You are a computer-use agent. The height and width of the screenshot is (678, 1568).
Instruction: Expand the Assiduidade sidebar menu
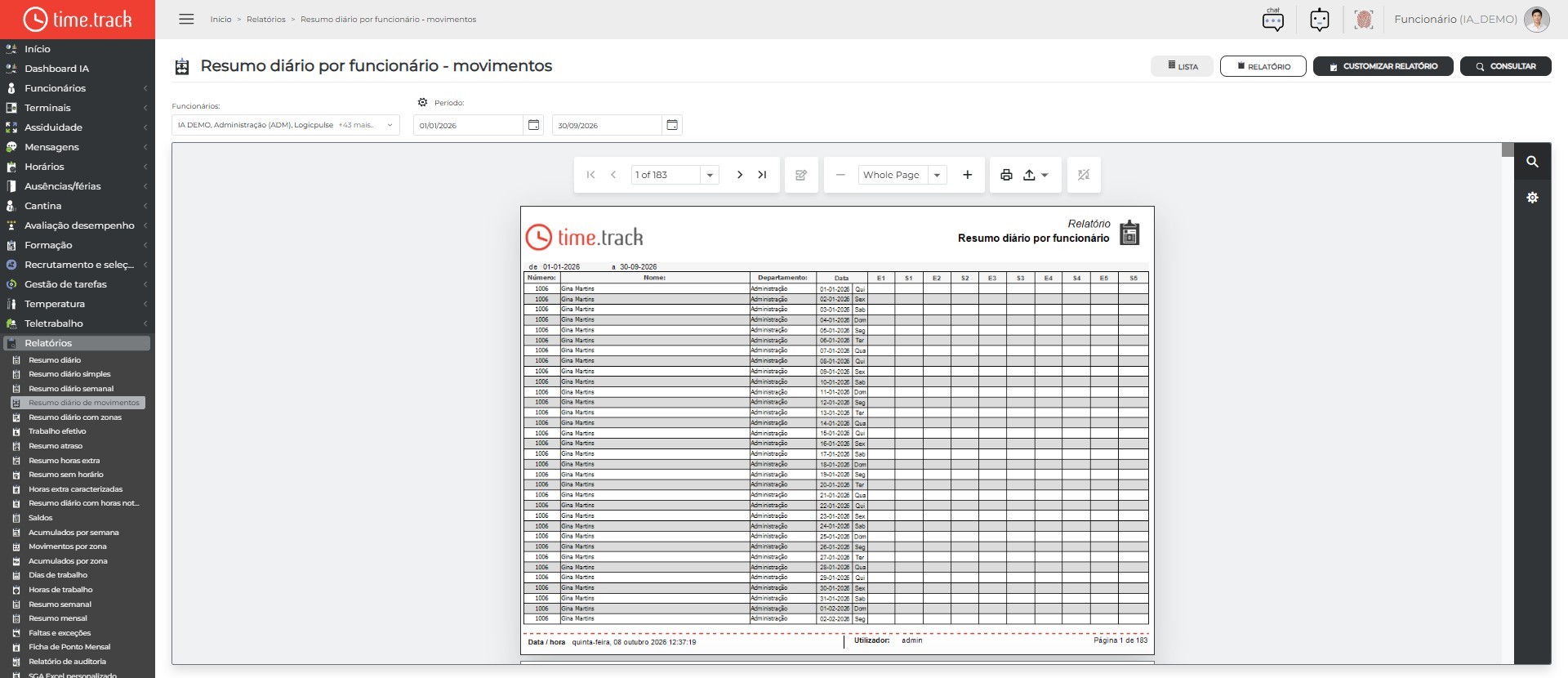(x=78, y=127)
